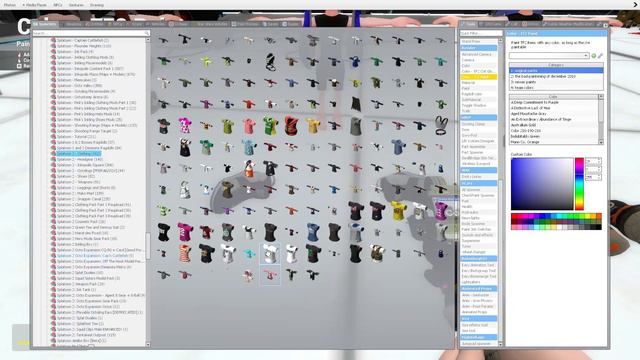Click the tool quick filter field

click(x=481, y=33)
